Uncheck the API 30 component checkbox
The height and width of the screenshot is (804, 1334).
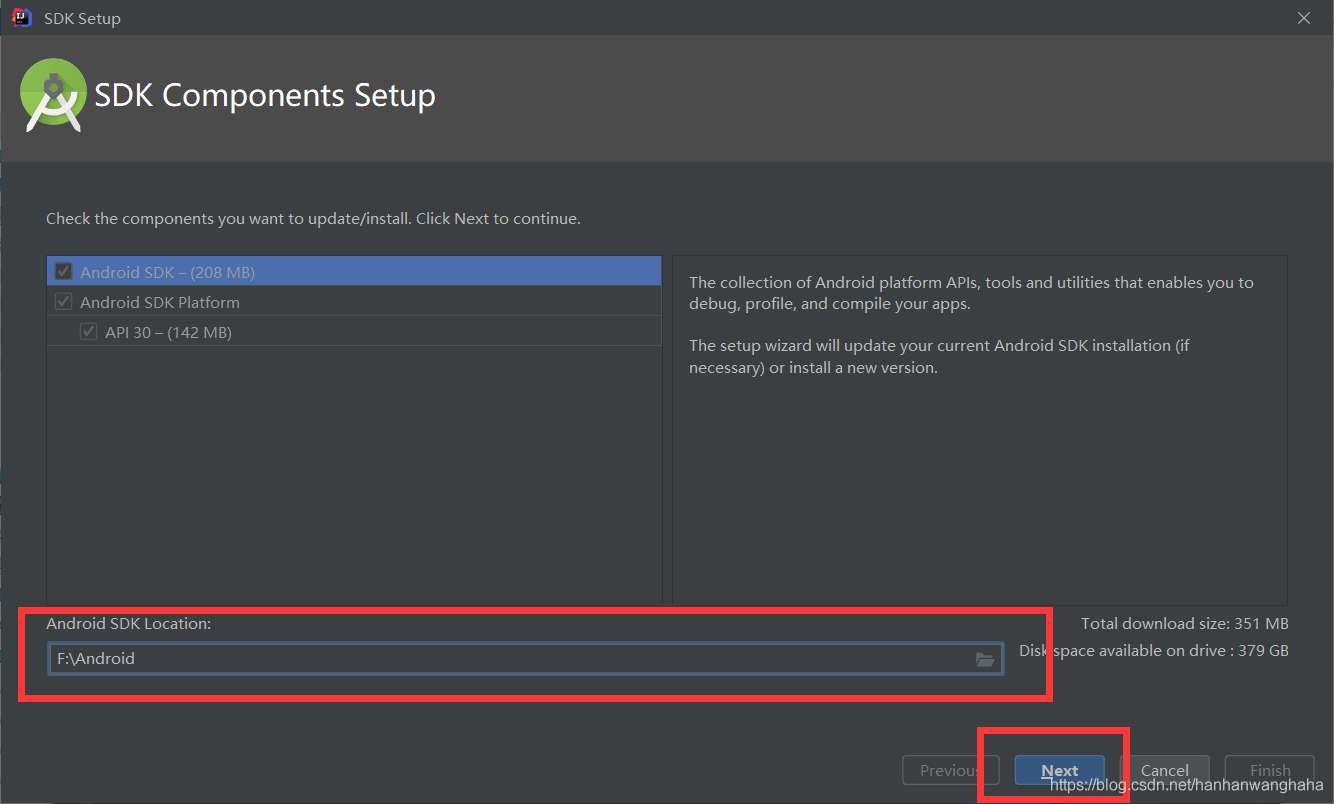point(89,331)
